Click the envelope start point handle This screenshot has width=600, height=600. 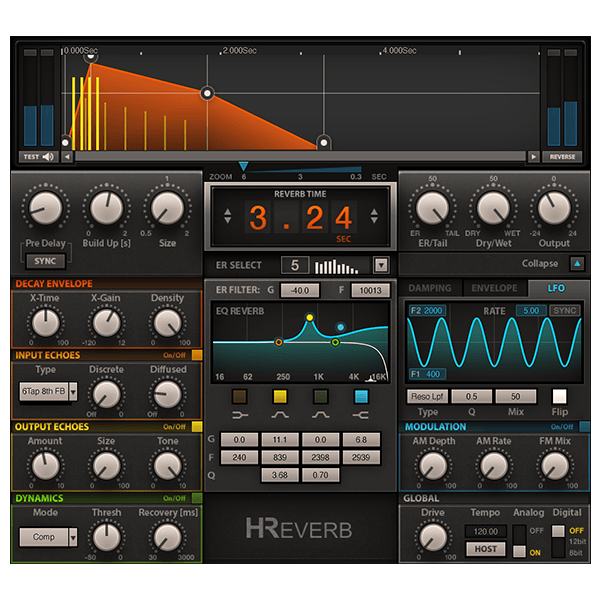(65, 143)
